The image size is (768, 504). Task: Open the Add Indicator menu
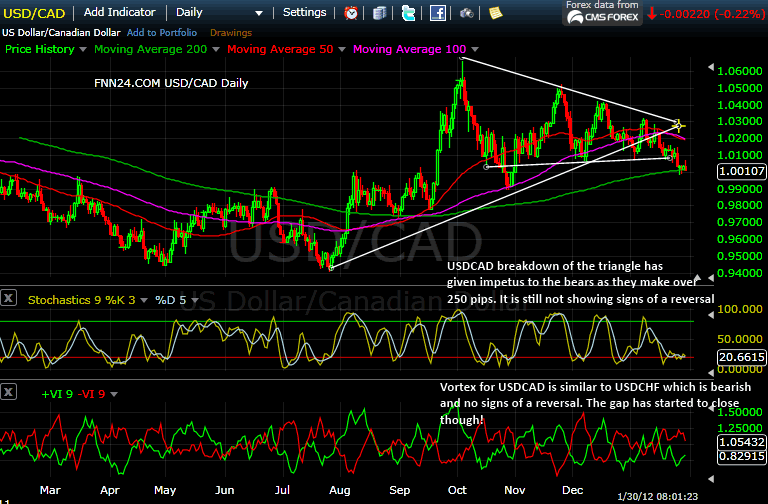click(120, 13)
